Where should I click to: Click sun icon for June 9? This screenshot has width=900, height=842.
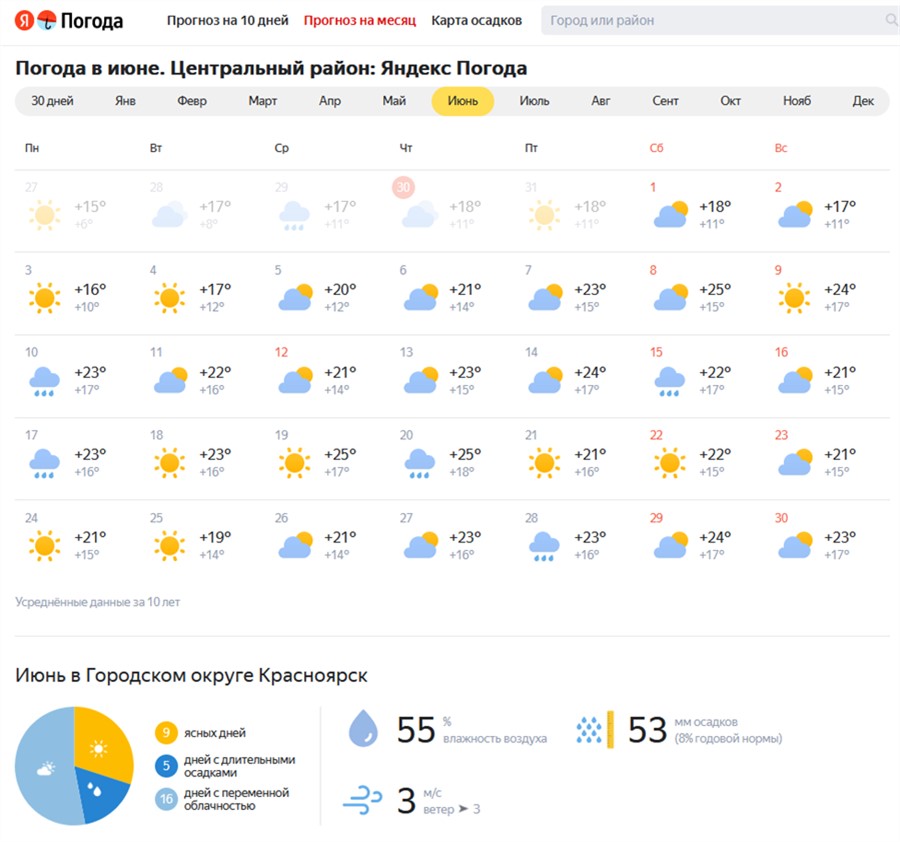(794, 298)
